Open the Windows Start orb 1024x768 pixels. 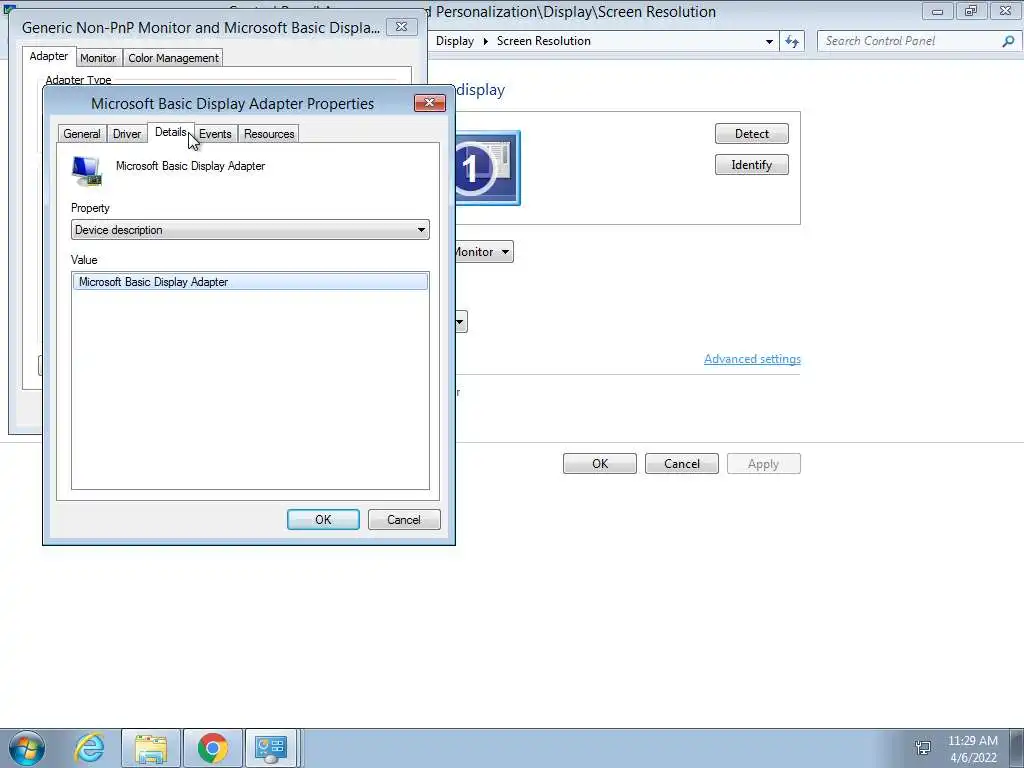(x=27, y=748)
